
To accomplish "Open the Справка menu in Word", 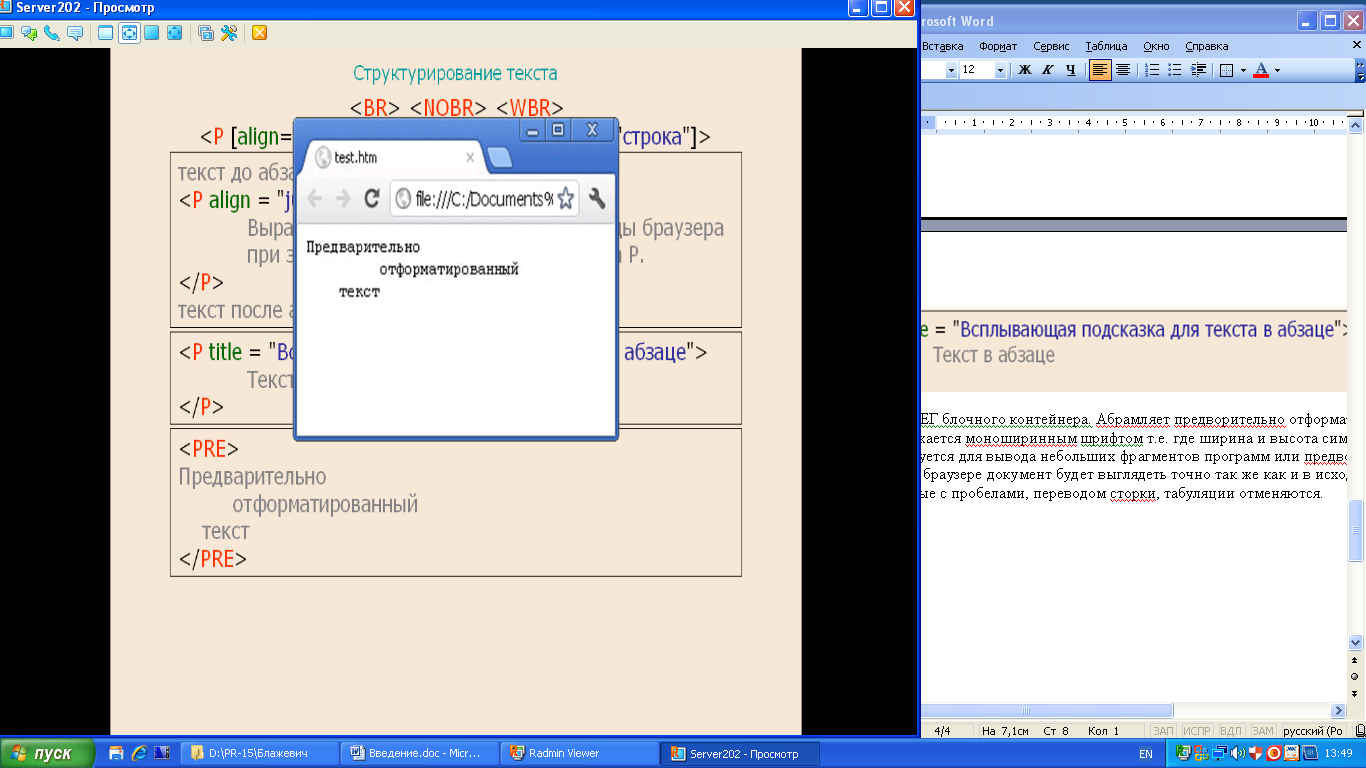I will coord(1206,46).
